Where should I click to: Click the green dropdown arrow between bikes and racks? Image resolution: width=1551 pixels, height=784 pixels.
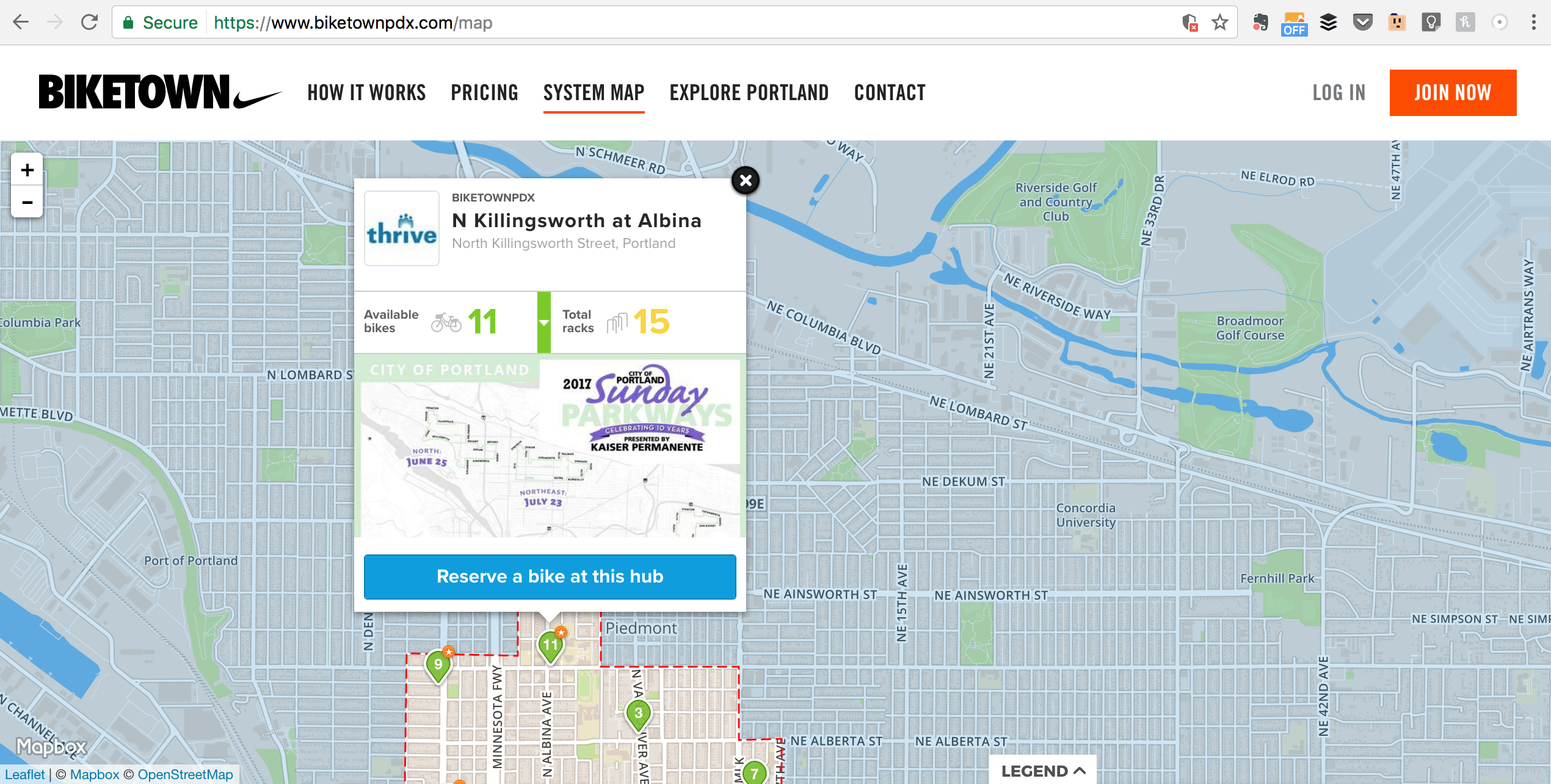pyautogui.click(x=543, y=322)
